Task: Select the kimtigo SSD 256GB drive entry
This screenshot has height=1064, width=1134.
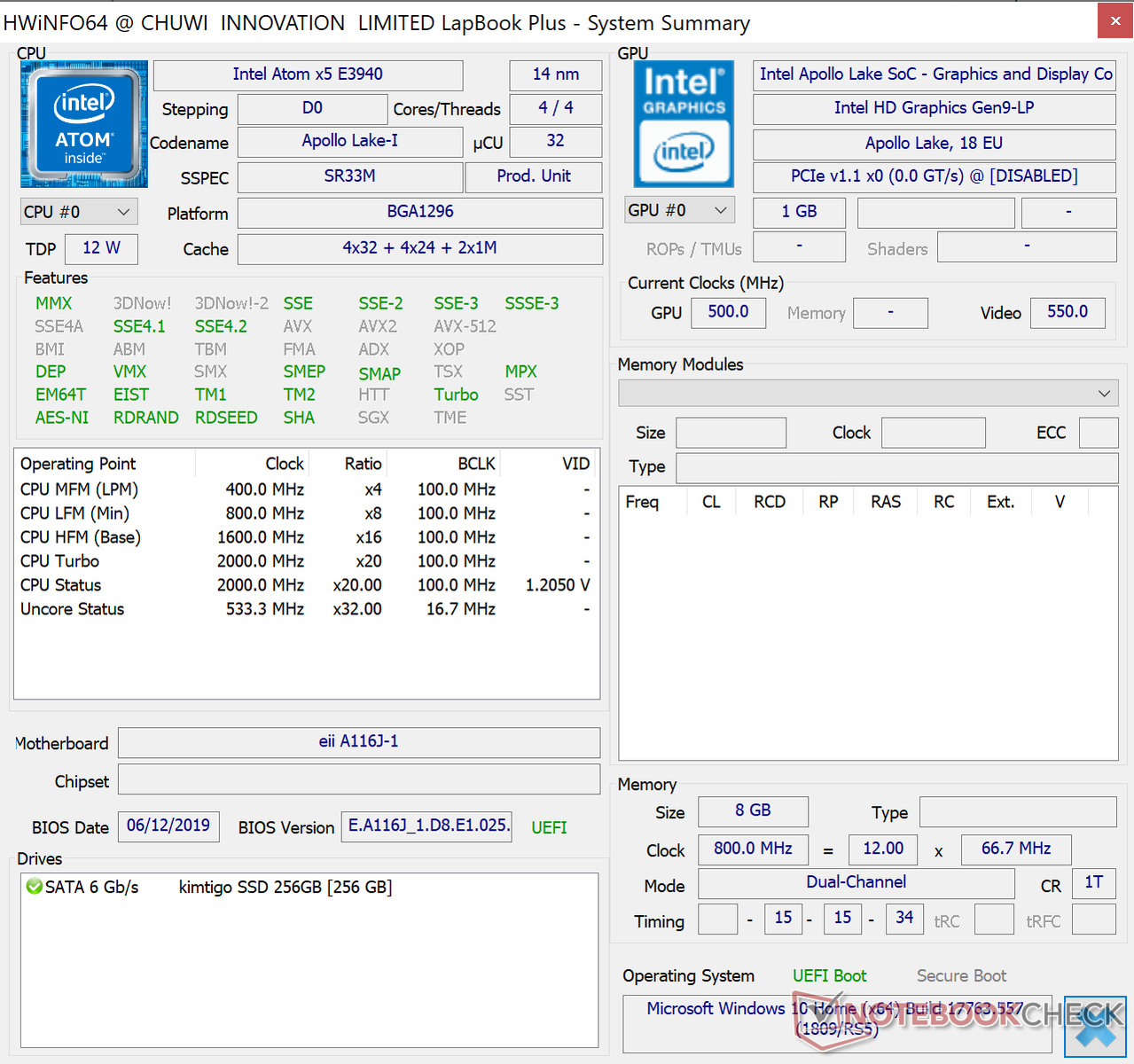Action: pyautogui.click(x=285, y=887)
